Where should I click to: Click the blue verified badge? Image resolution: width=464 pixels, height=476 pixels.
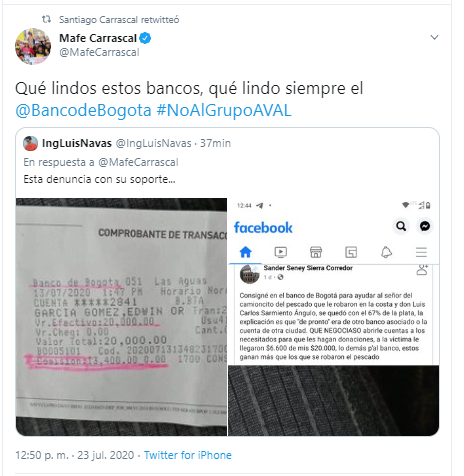[x=145, y=38]
